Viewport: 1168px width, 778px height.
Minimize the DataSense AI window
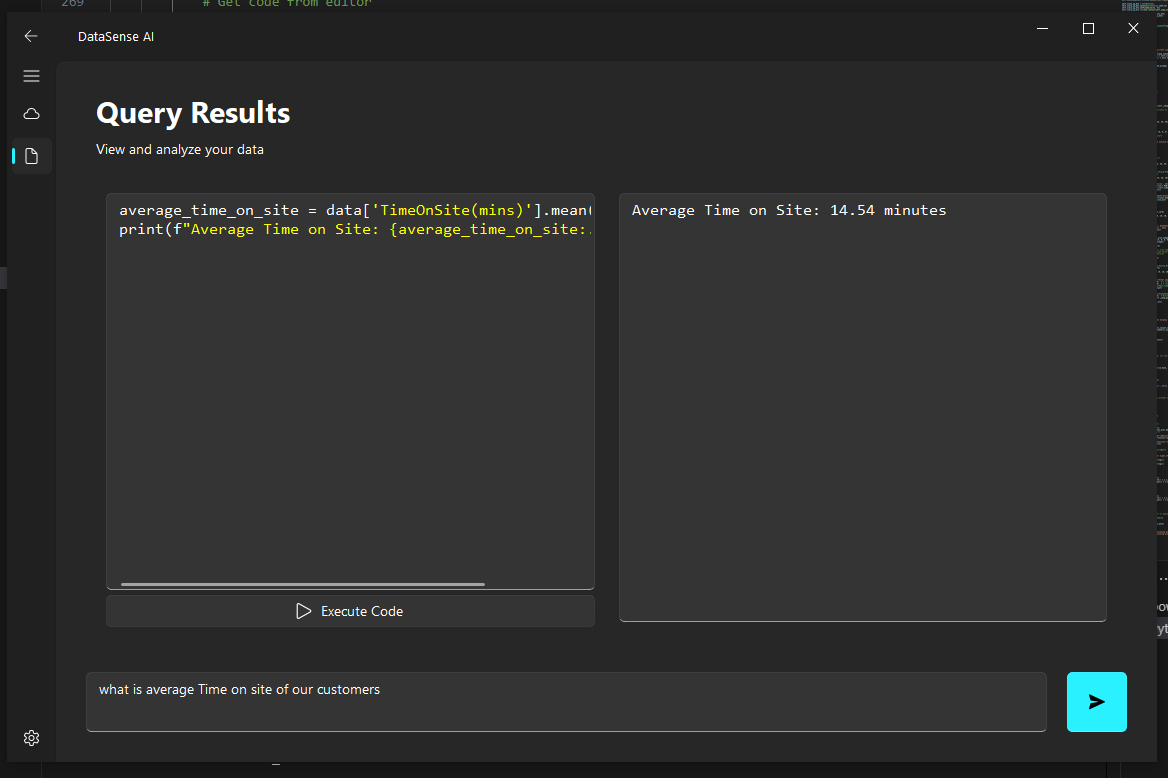pyautogui.click(x=1043, y=29)
